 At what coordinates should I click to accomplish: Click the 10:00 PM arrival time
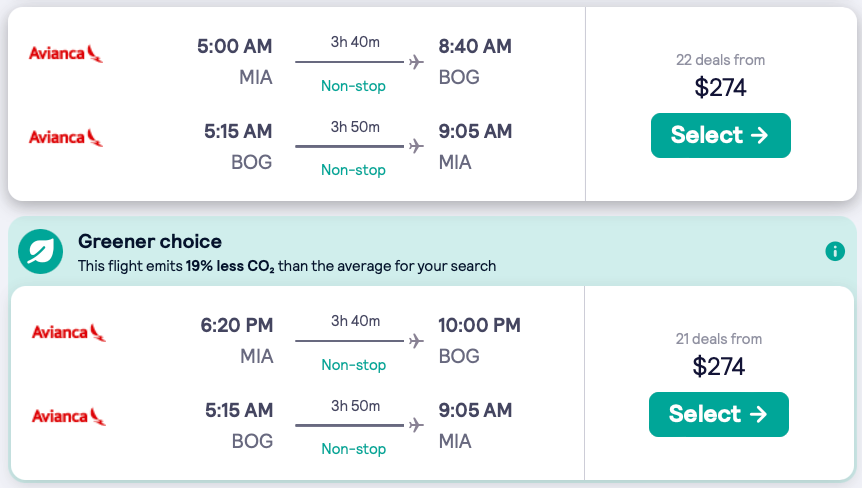(x=479, y=325)
